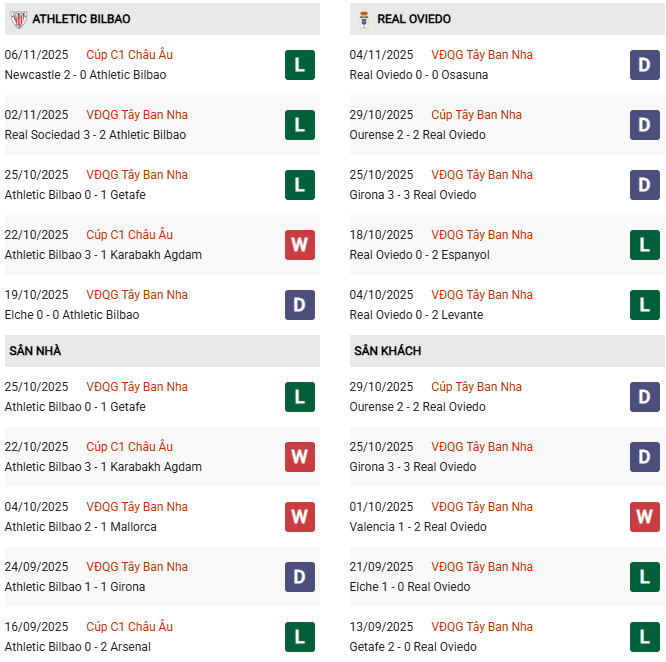The height and width of the screenshot is (662, 666).
Task: Click the L badge for Newcastle 2 - 0 Athletic Bilbao
Action: (x=299, y=65)
